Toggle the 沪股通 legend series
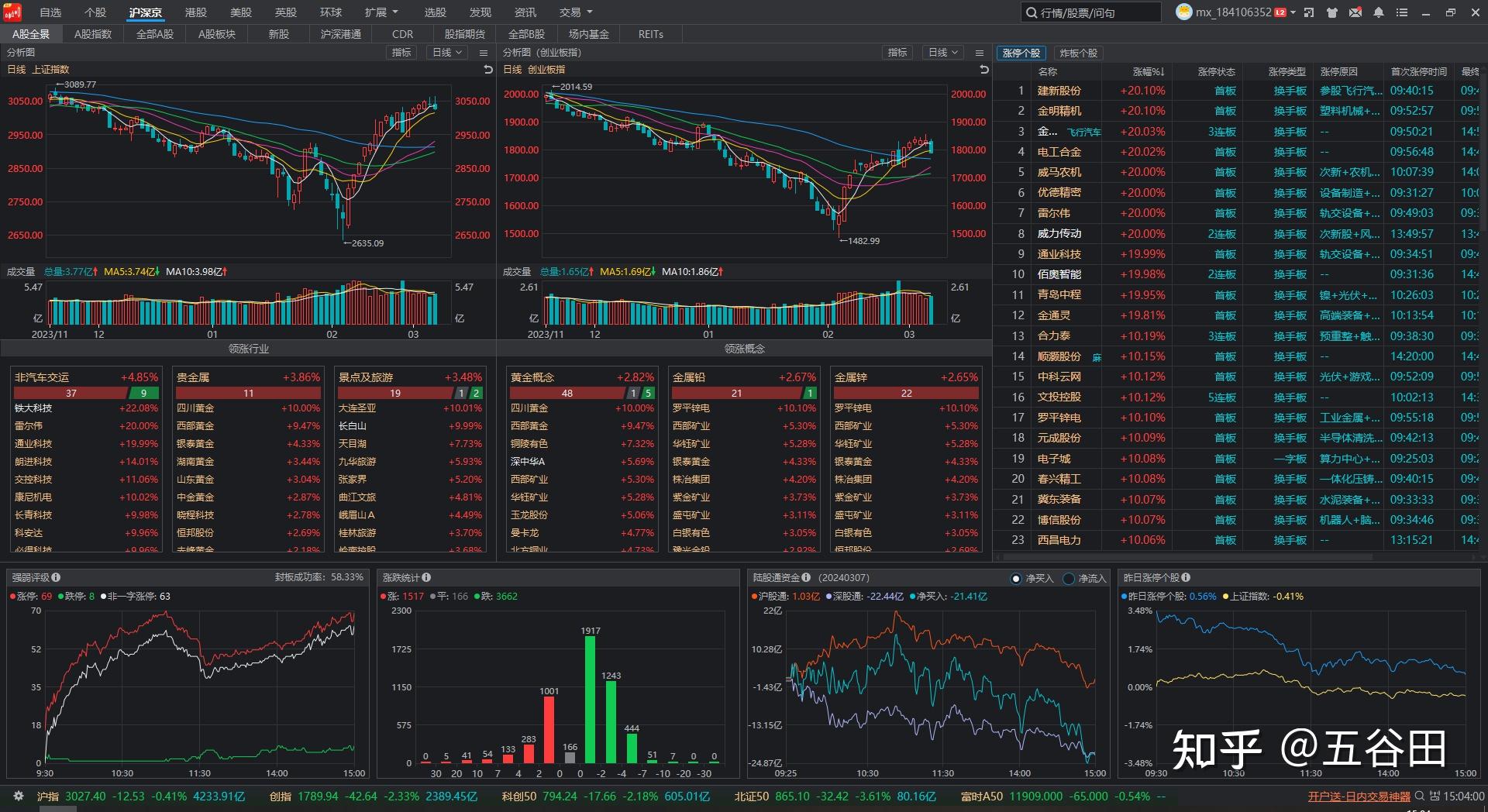 tap(785, 597)
